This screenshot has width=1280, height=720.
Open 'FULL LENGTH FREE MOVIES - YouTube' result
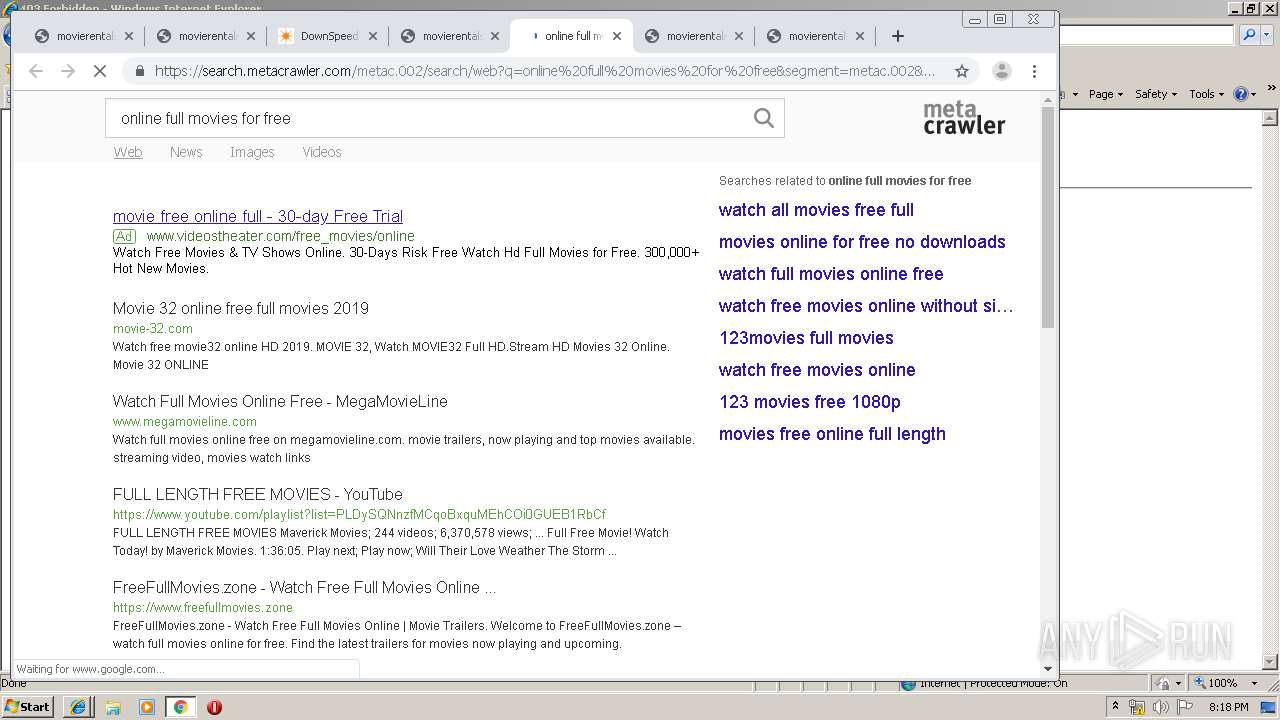[258, 494]
